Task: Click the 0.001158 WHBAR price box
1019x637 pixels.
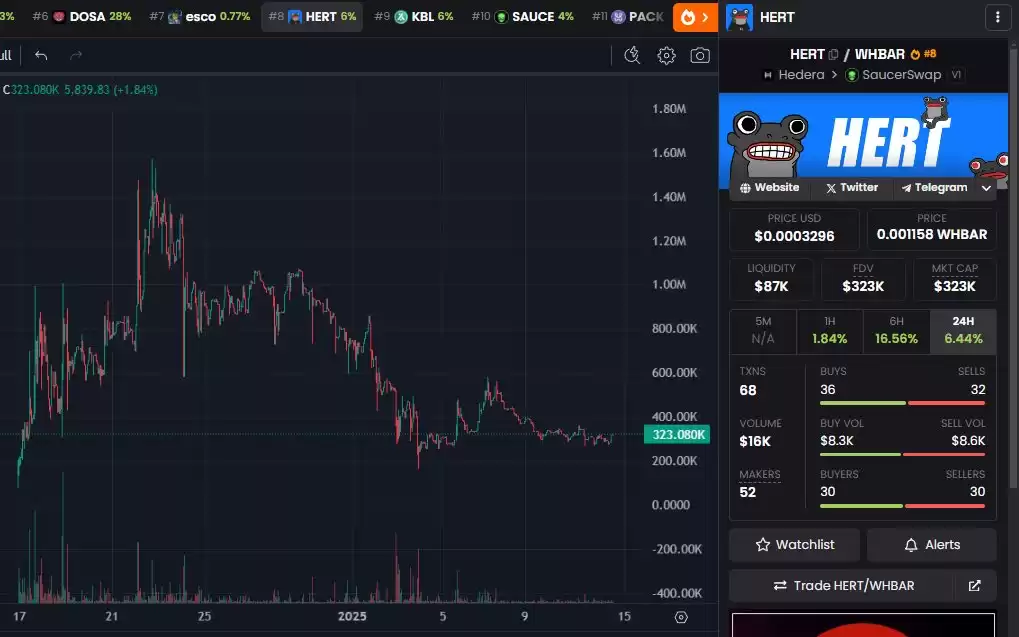Action: pyautogui.click(x=931, y=229)
